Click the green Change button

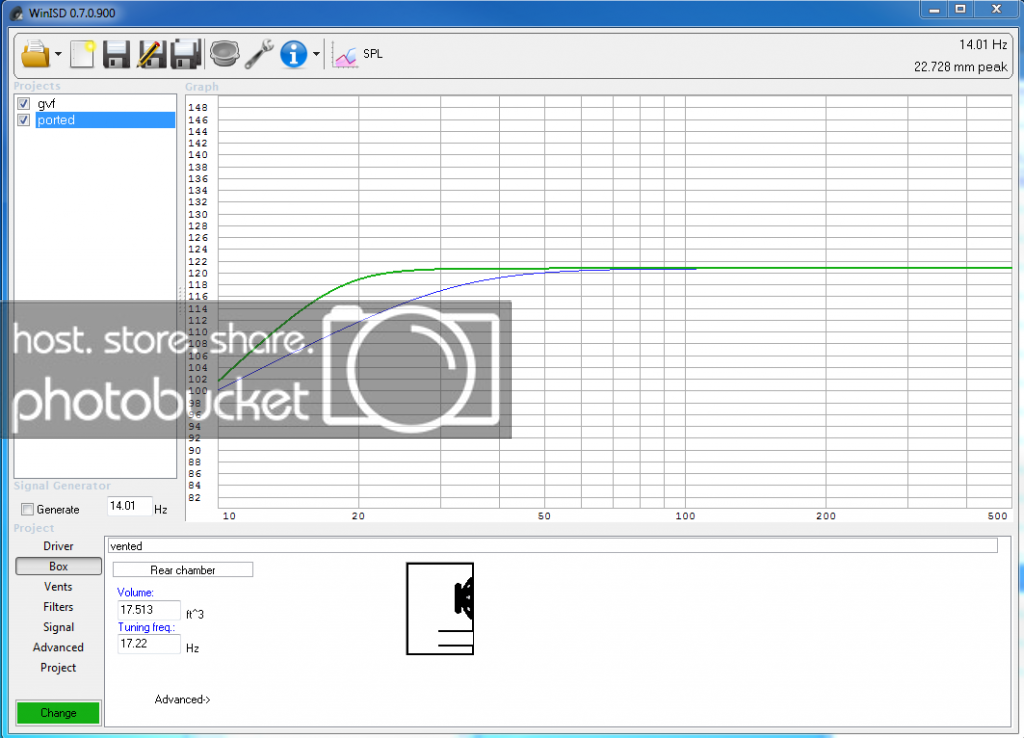pos(58,713)
